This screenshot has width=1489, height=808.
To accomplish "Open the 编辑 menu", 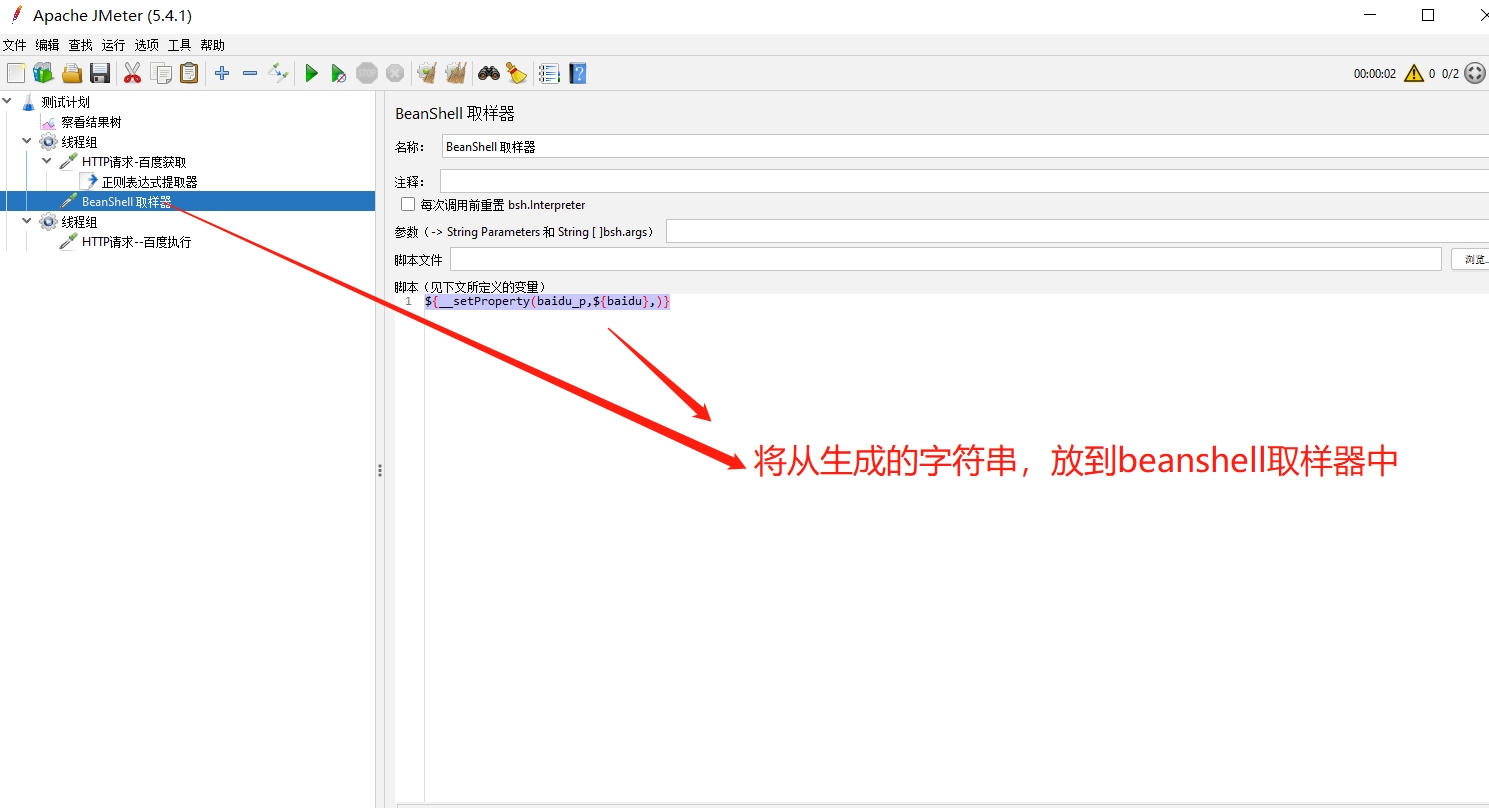I will tap(47, 45).
